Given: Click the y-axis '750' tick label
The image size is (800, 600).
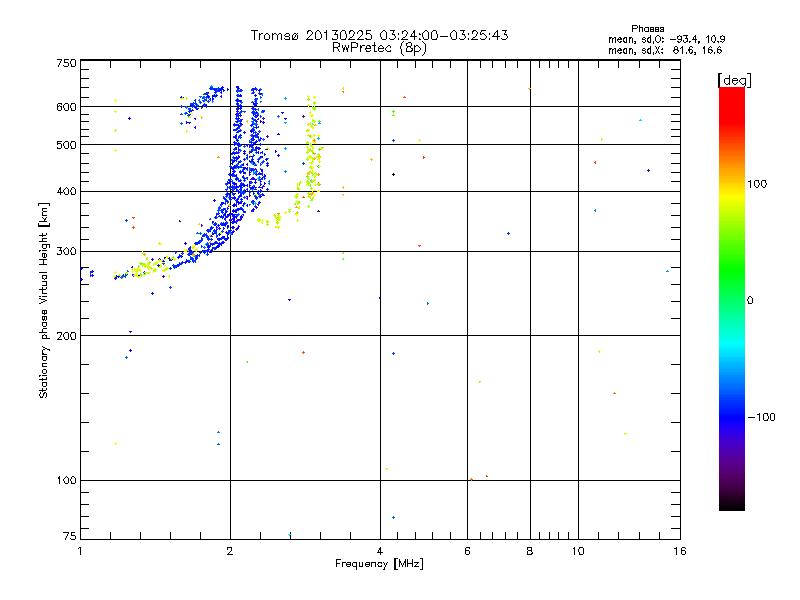Looking at the screenshot, I should point(66,63).
